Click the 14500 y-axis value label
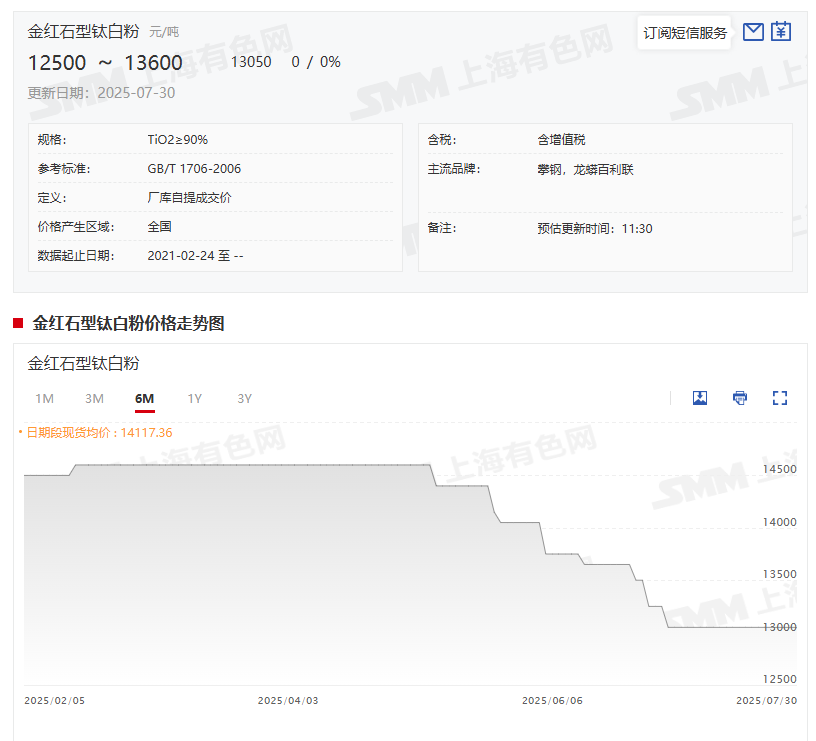 pos(780,470)
